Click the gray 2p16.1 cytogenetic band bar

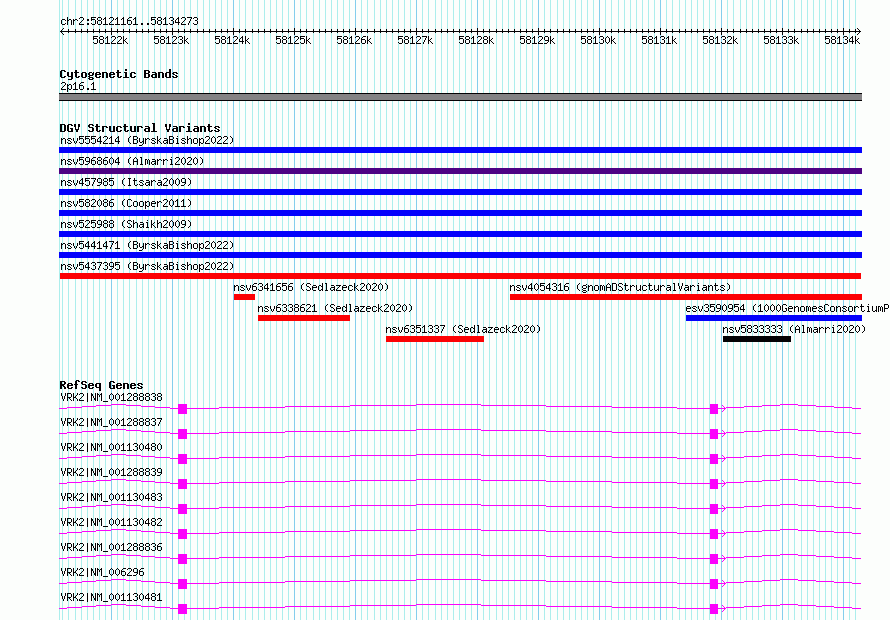tap(460, 97)
